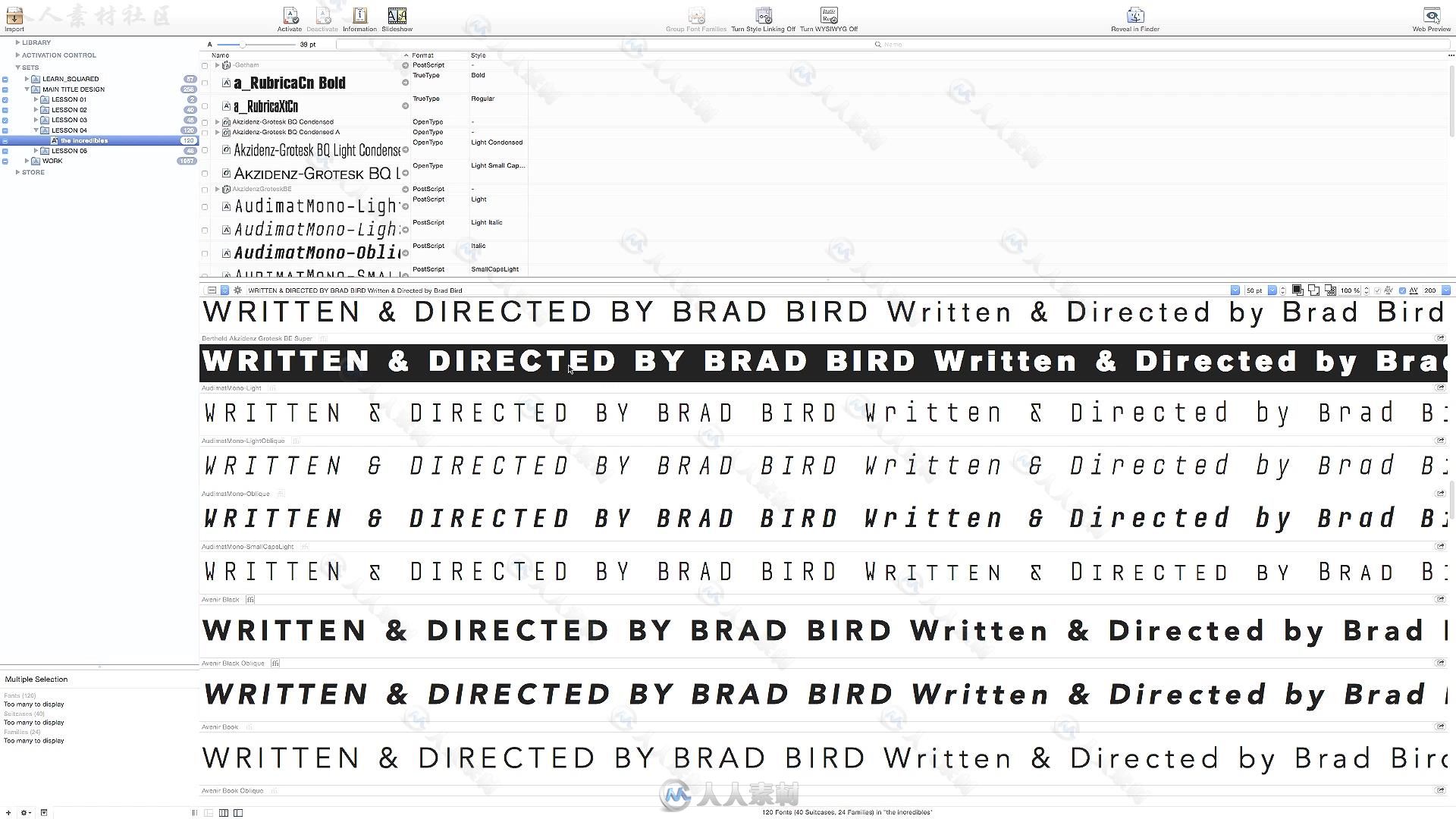Add a new set with plus button

point(8,812)
